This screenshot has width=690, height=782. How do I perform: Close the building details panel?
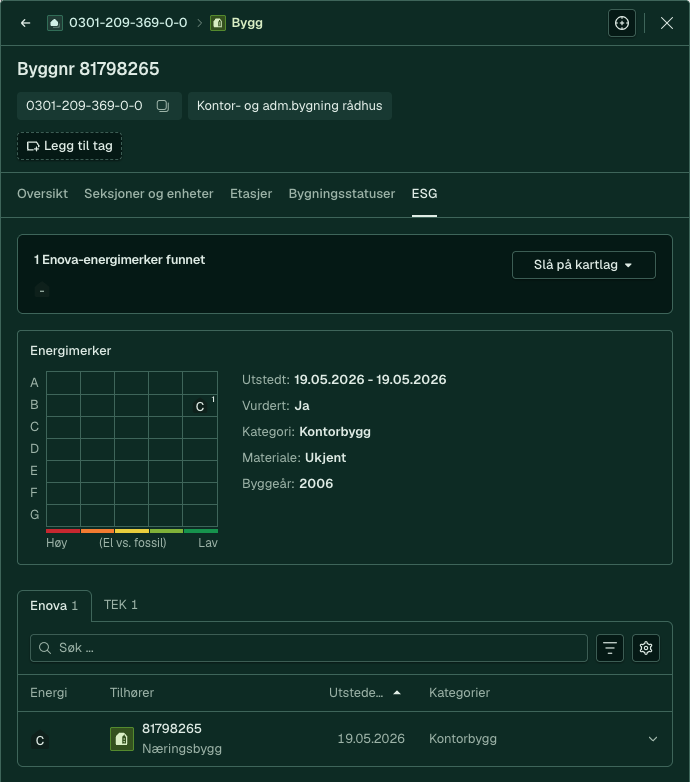coord(667,23)
